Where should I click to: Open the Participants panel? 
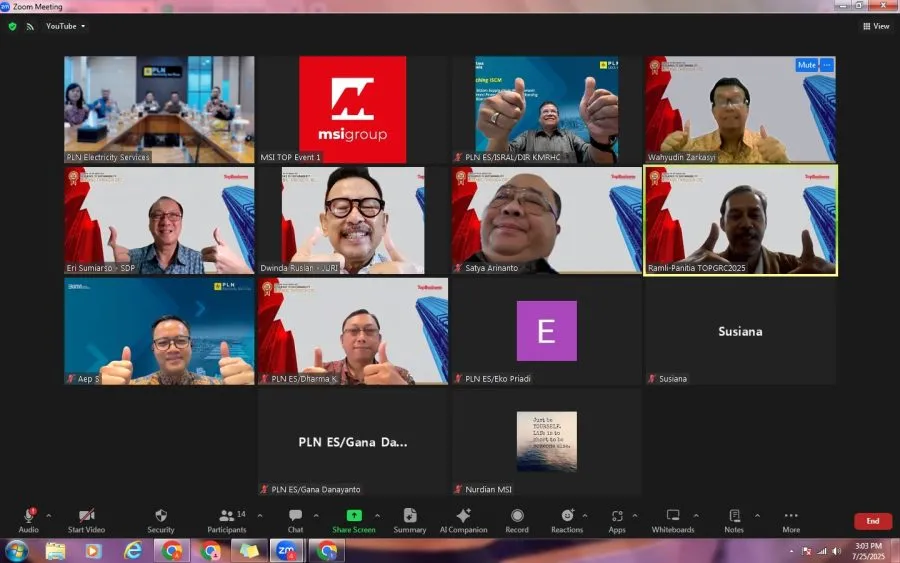pos(228,518)
